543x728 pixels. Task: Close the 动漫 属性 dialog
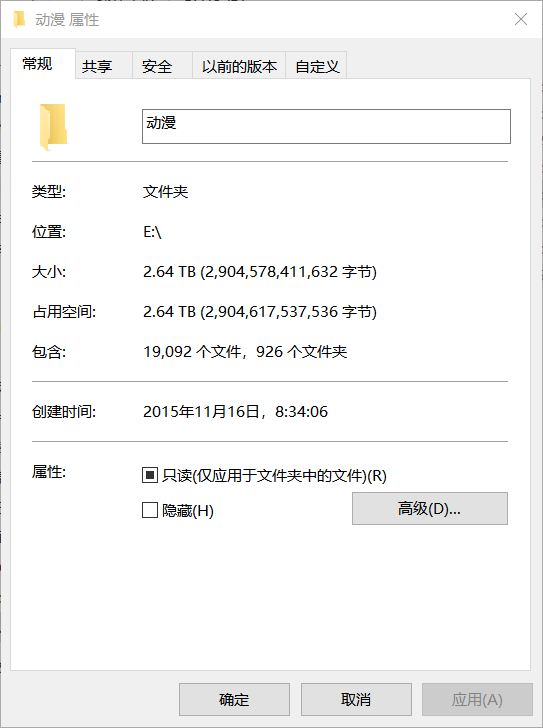click(x=521, y=19)
